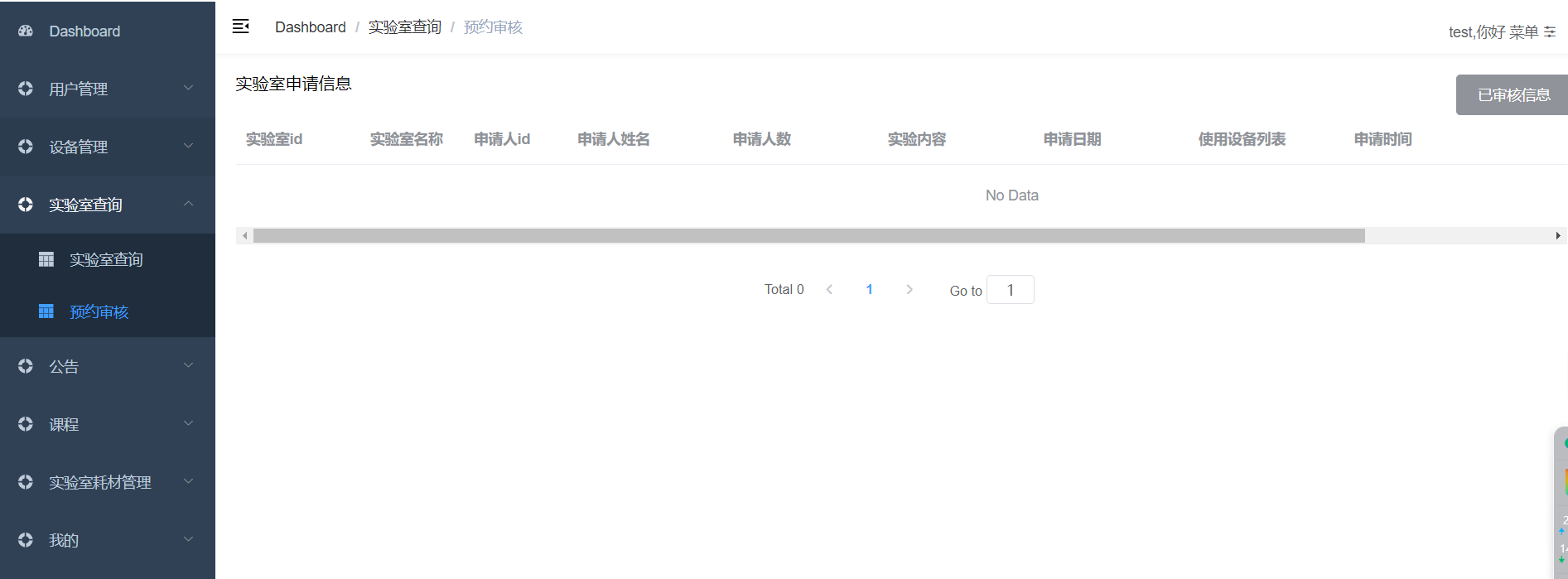Open the 我的 menu label
The image size is (1568, 579).
pos(64,540)
